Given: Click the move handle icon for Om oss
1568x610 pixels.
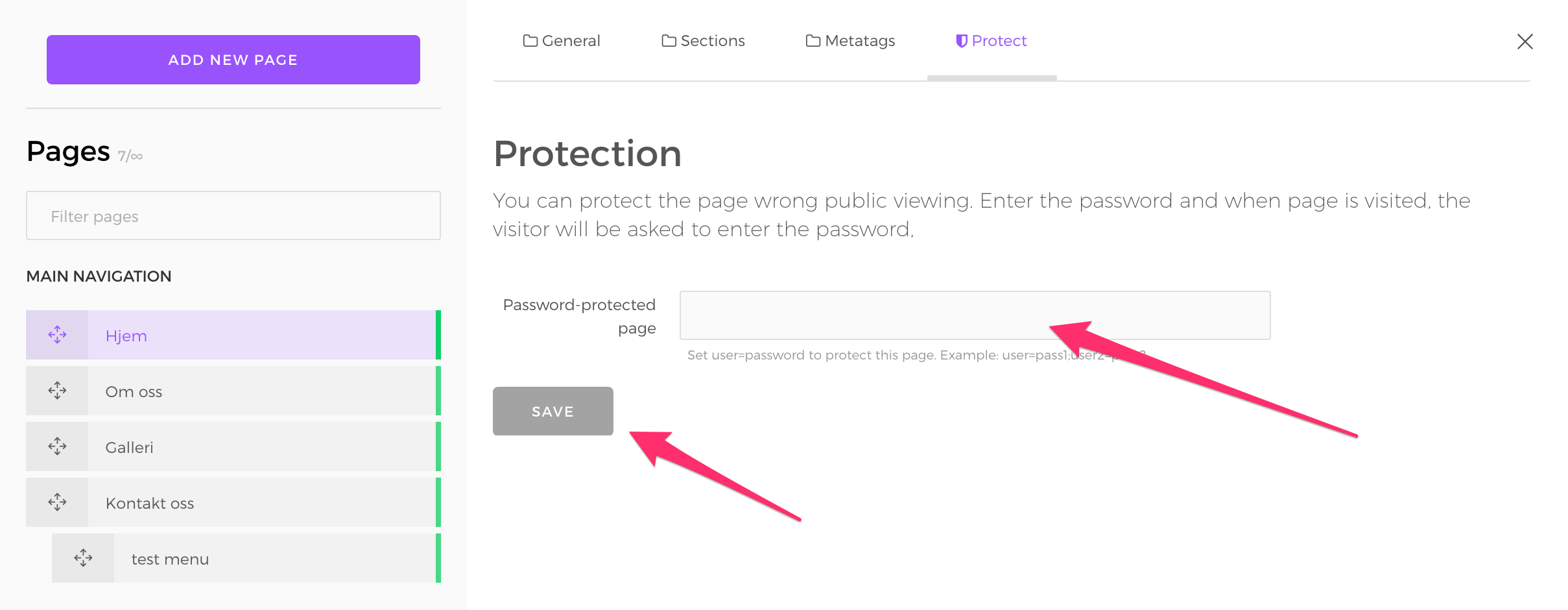Looking at the screenshot, I should point(57,391).
